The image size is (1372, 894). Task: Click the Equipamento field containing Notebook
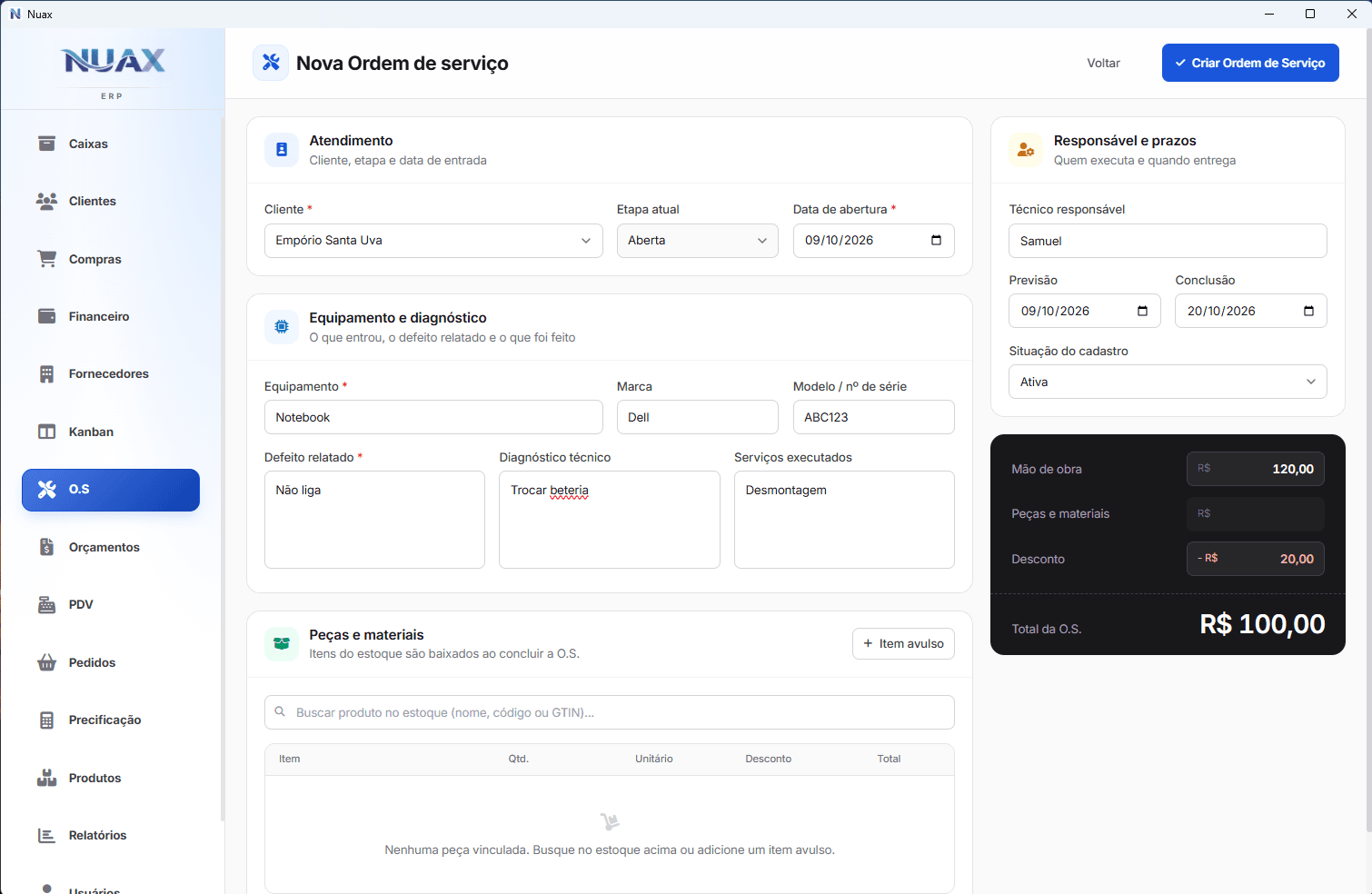[433, 417]
